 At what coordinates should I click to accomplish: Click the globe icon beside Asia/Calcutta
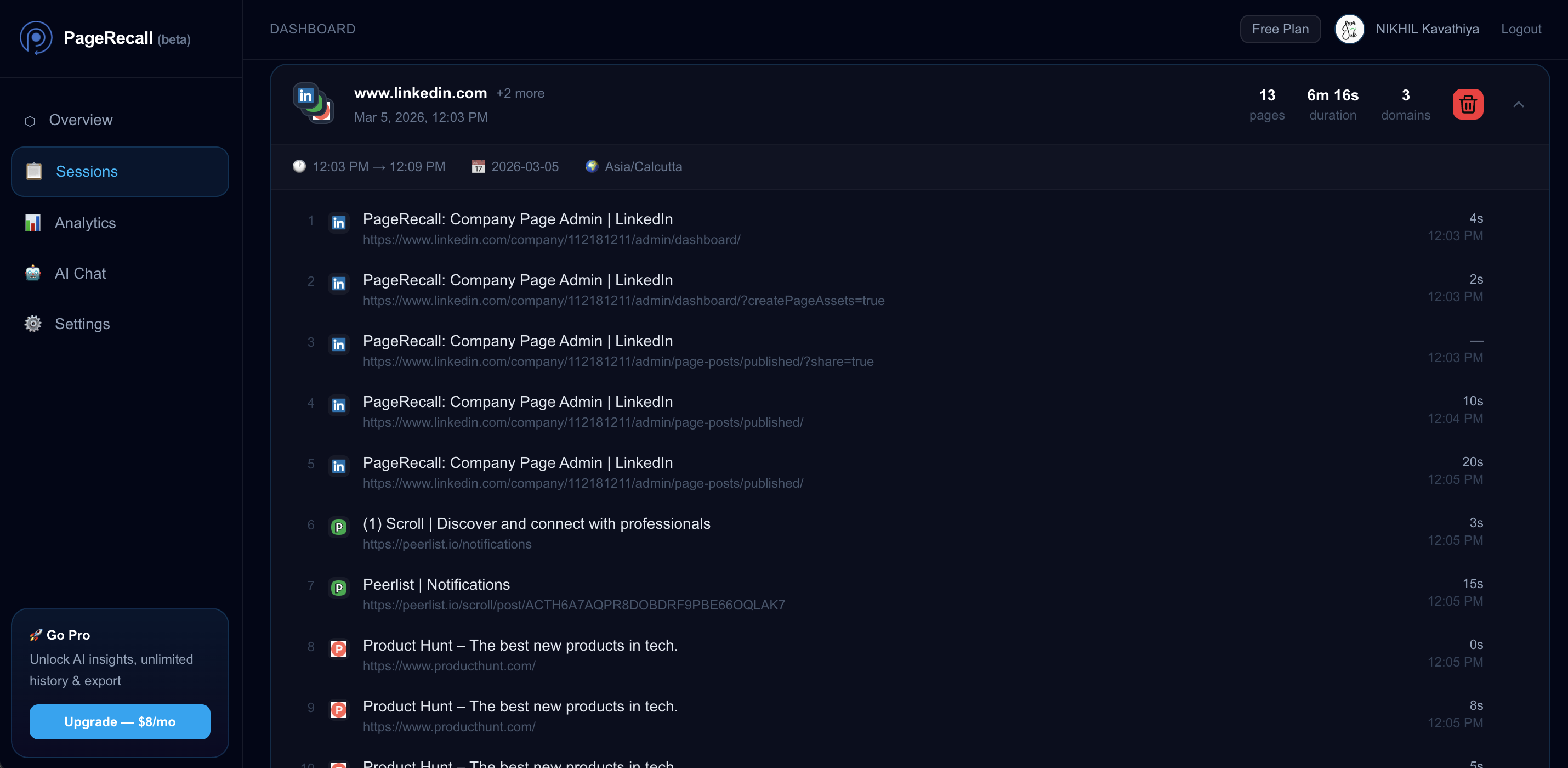pyautogui.click(x=591, y=166)
